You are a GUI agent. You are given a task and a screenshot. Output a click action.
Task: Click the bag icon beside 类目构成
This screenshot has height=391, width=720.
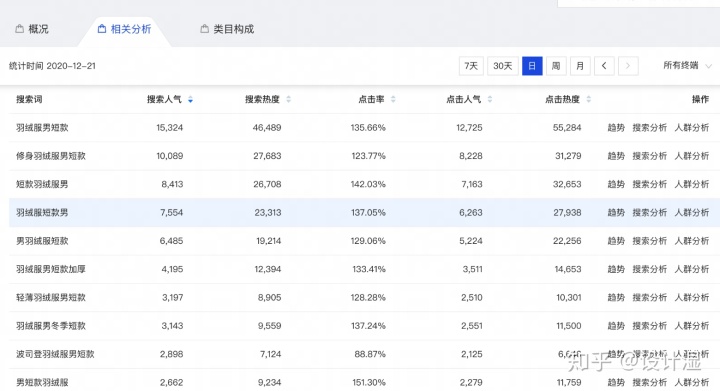click(x=205, y=29)
